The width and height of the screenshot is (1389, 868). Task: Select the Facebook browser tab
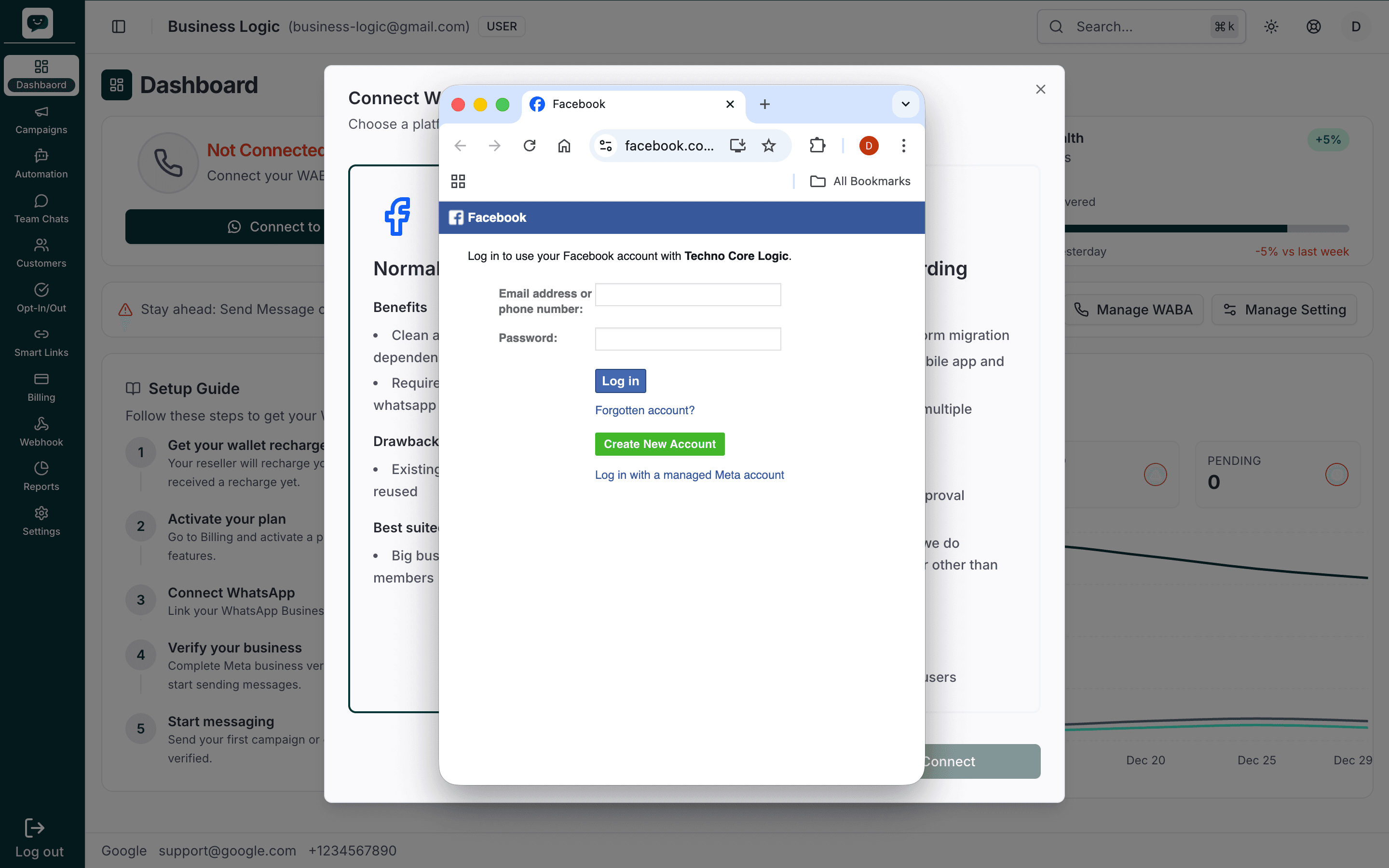[633, 104]
